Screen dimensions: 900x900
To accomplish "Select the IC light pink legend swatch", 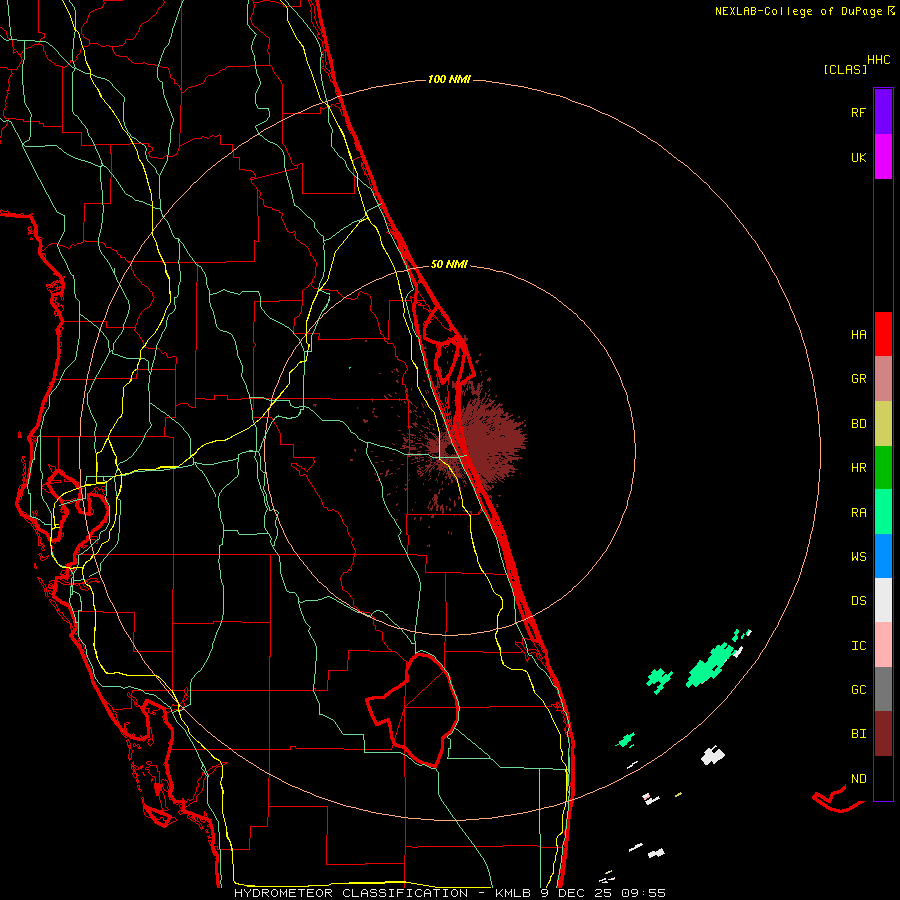I will pos(883,645).
